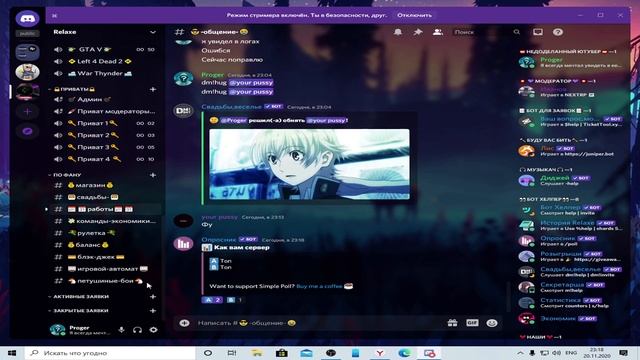Open help question mark icon
The height and width of the screenshot is (360, 640).
[x=558, y=32]
